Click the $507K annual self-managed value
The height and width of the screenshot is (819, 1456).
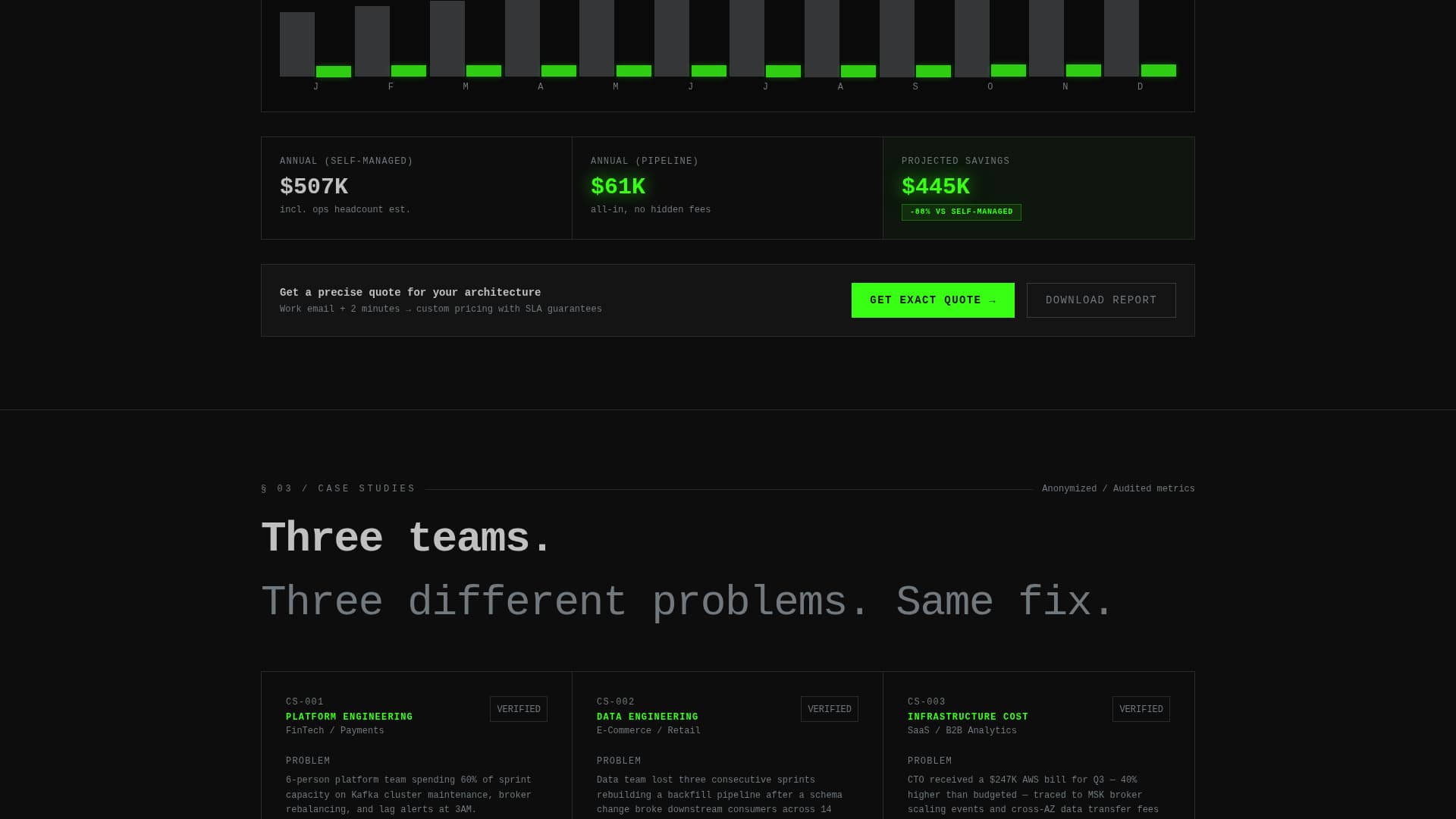coord(314,187)
